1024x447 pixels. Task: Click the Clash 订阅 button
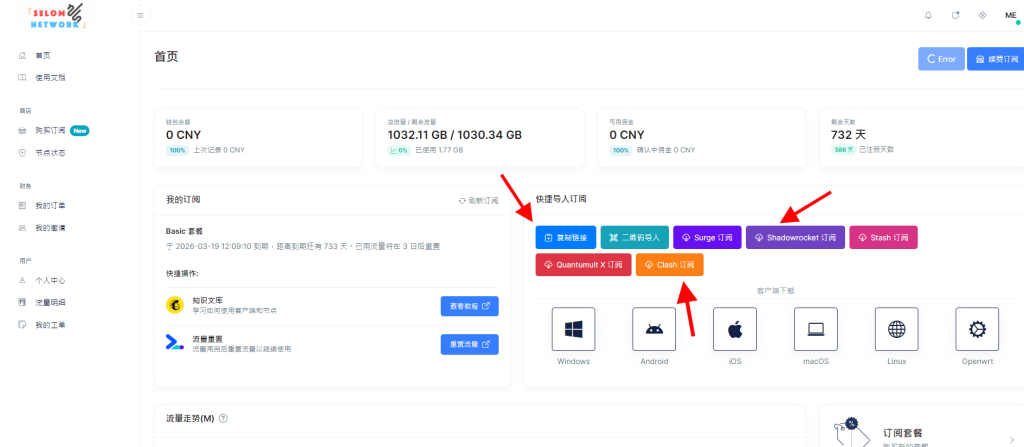(670, 265)
